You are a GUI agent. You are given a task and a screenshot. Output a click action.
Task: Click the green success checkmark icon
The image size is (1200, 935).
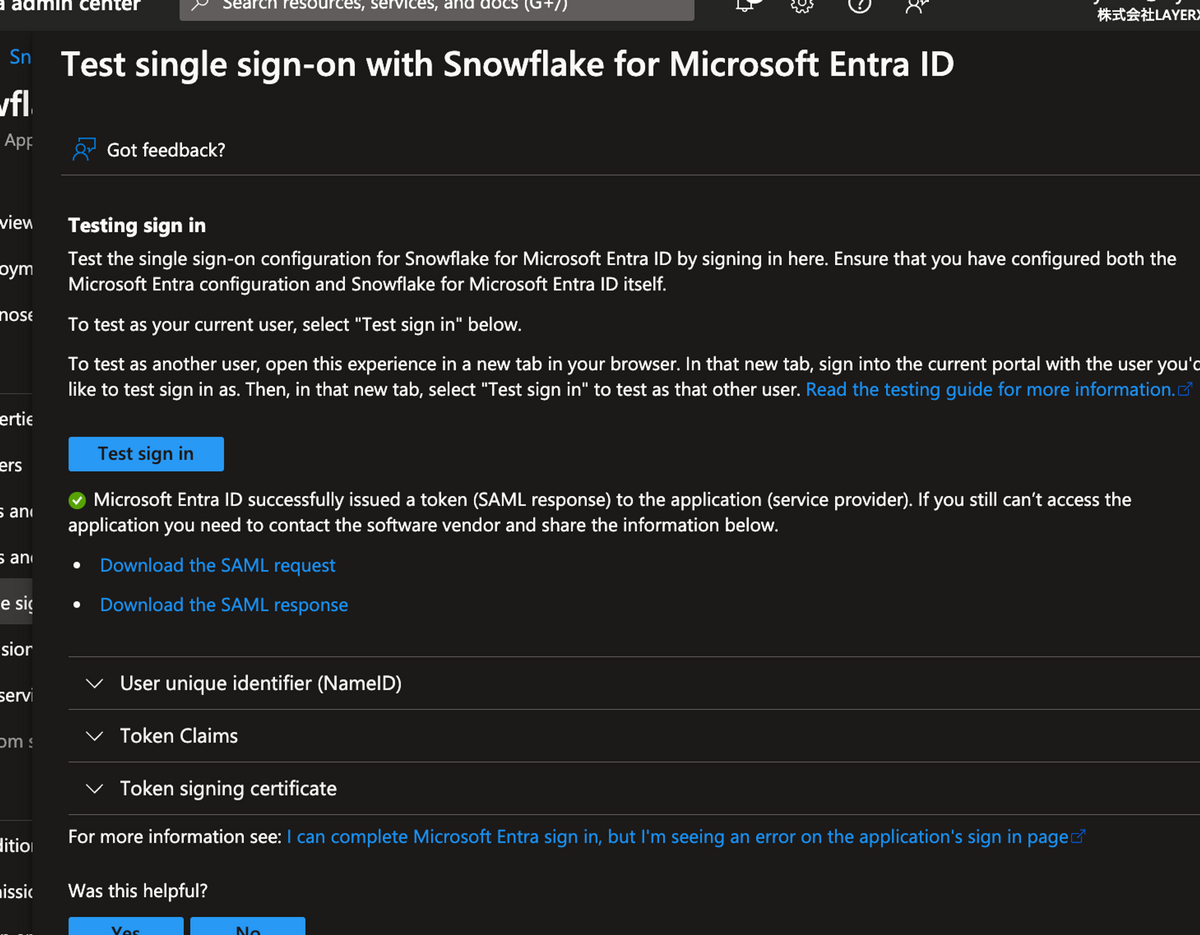(77, 500)
